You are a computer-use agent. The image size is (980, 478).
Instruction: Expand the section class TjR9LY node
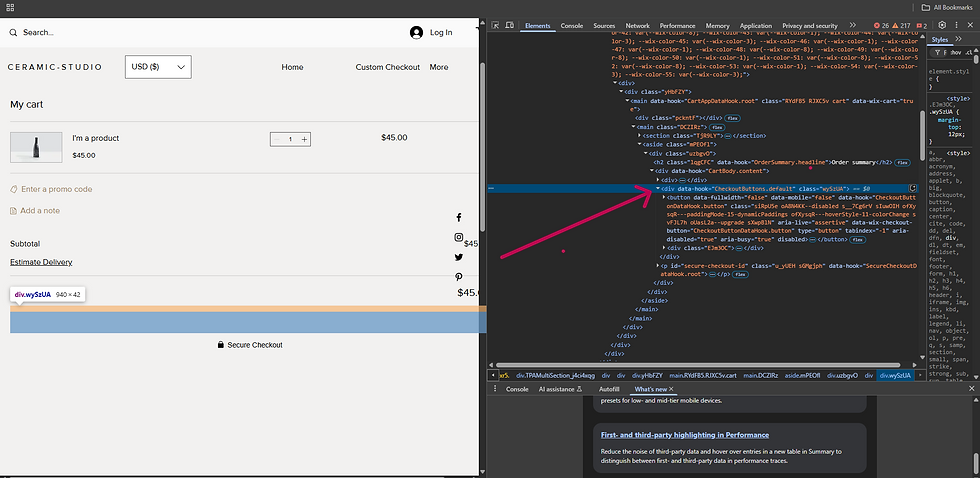[x=639, y=136]
